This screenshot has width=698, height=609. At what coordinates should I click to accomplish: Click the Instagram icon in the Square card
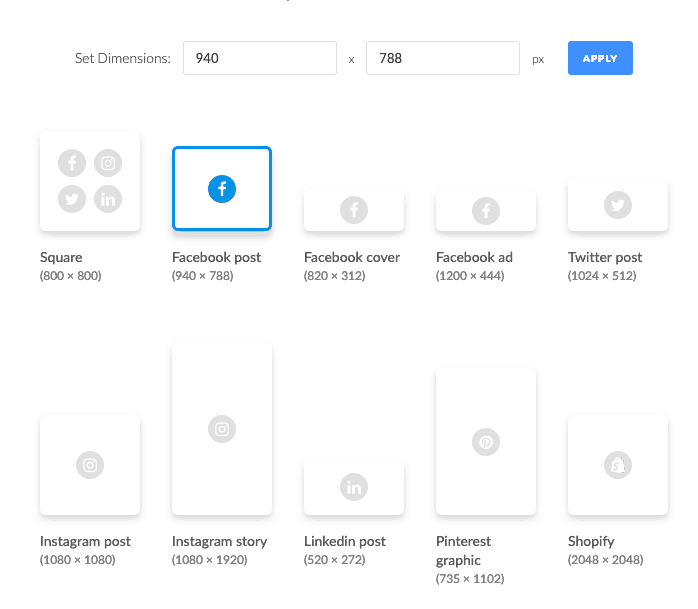(x=108, y=163)
